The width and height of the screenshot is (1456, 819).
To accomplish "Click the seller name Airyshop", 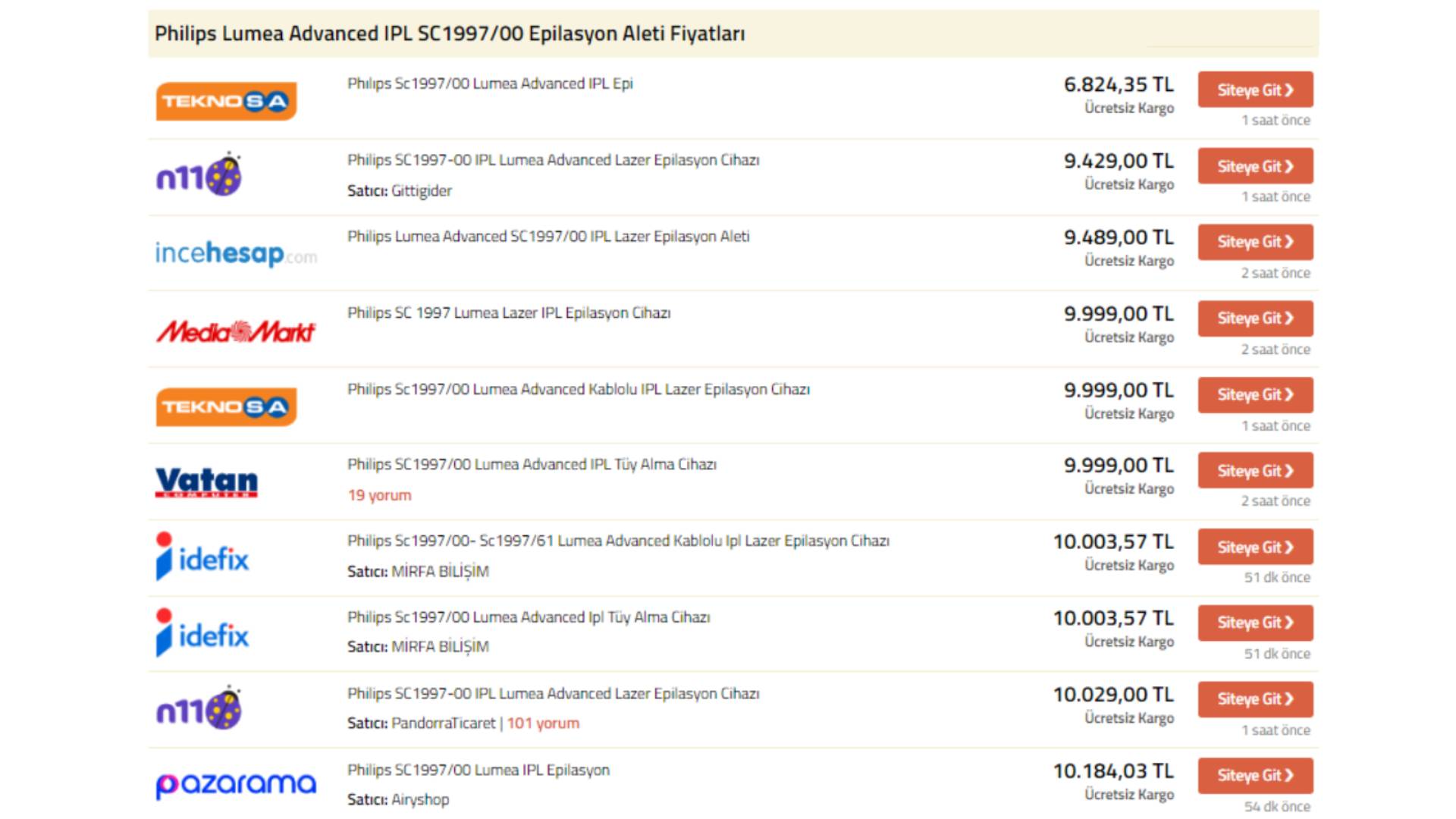I will point(420,800).
